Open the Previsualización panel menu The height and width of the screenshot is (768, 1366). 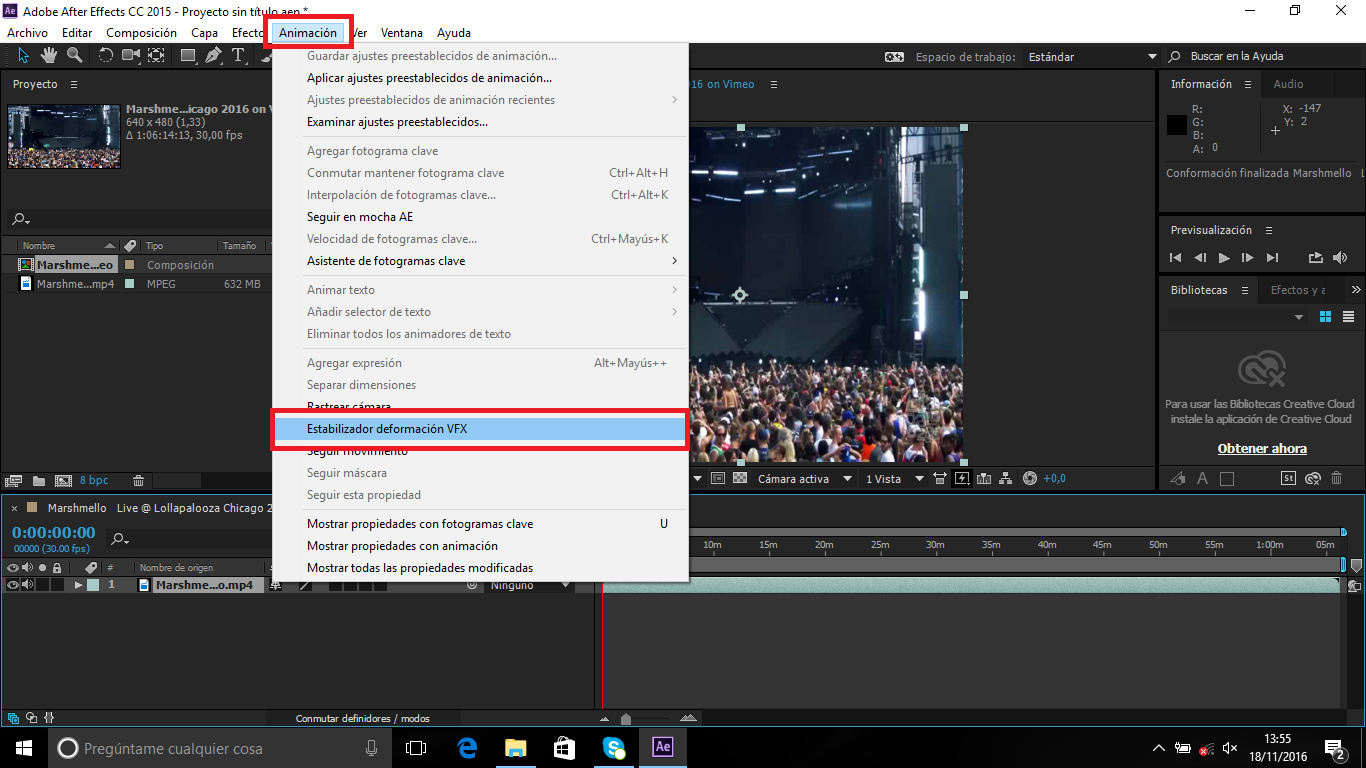(x=1268, y=230)
